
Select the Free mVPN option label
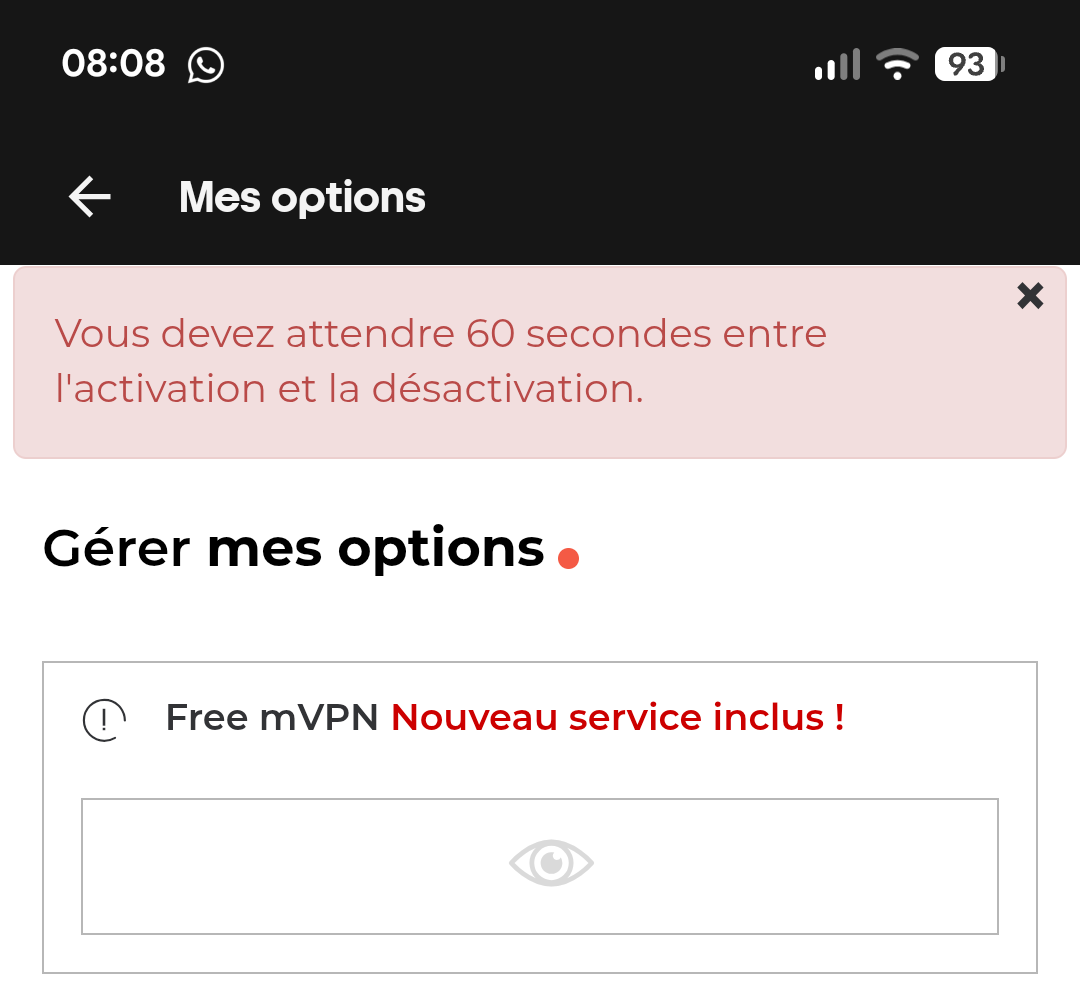coord(271,717)
